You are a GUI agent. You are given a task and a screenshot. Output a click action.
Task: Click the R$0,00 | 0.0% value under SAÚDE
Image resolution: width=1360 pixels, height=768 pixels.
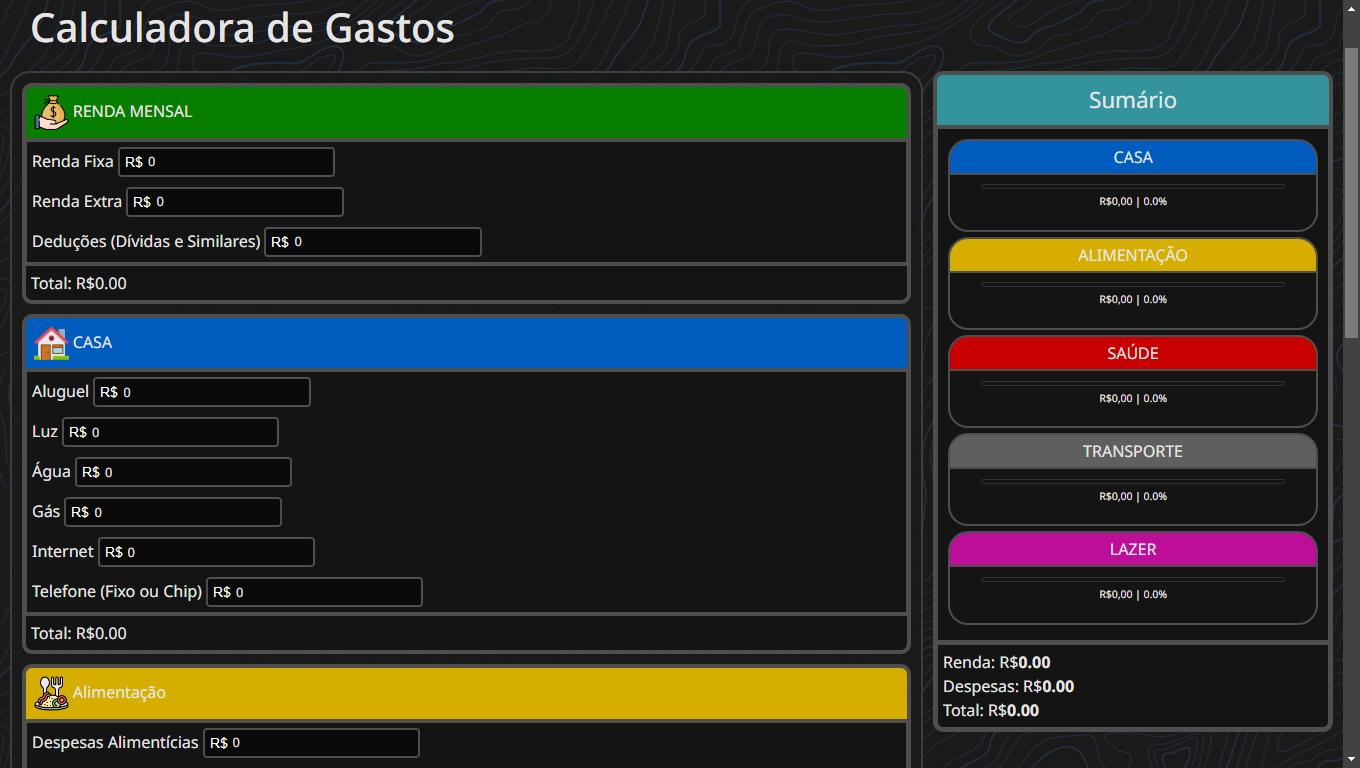click(x=1133, y=398)
